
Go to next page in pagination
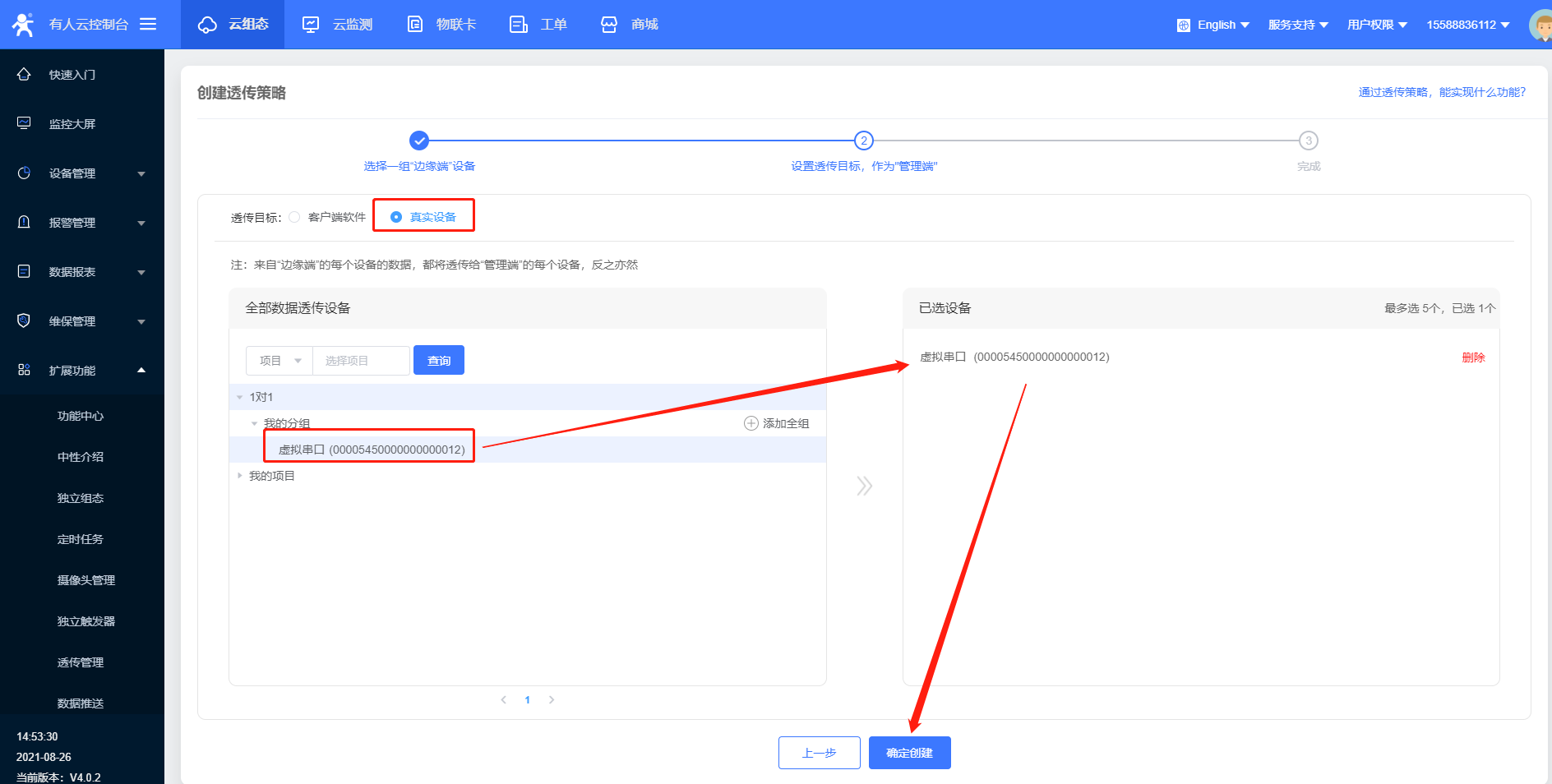pos(552,700)
